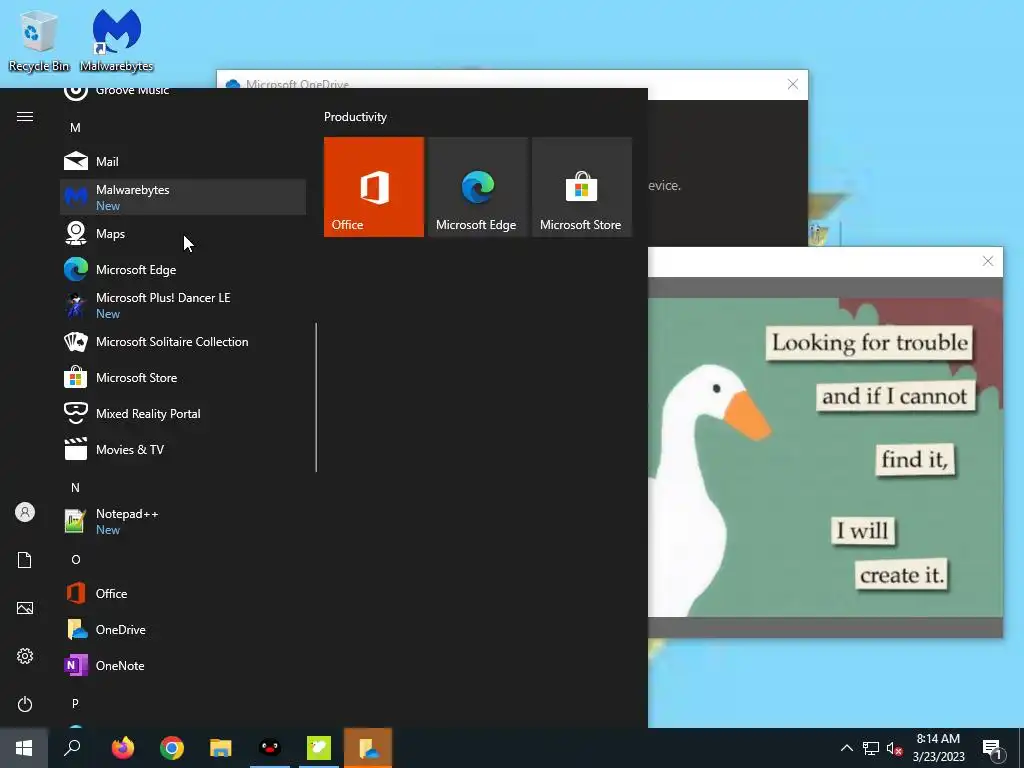Open OneDrive in the app list

183,630
